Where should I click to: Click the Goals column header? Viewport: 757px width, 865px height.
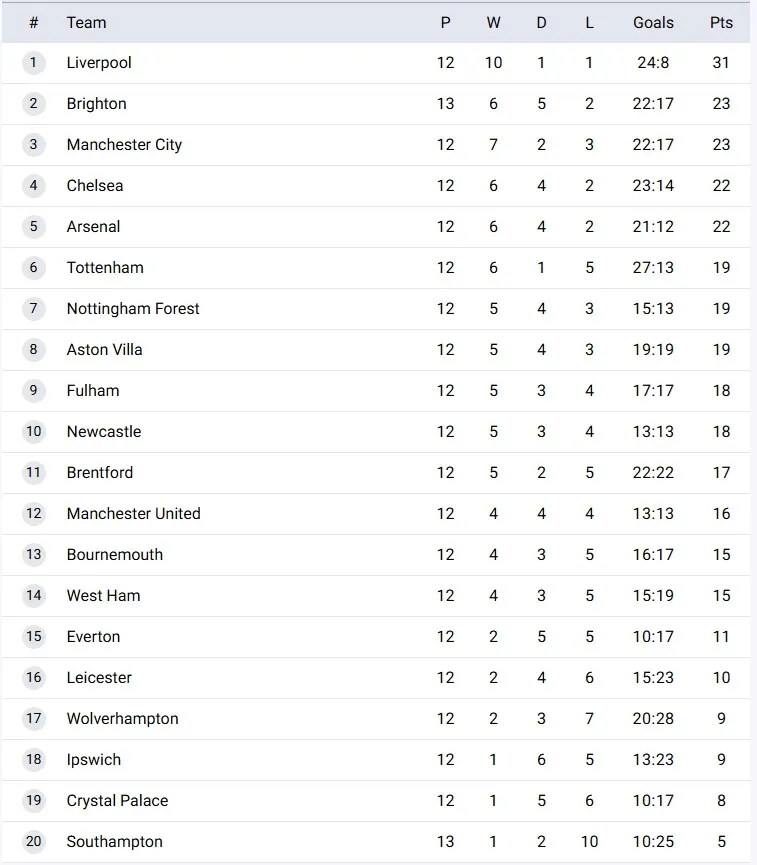(x=653, y=22)
